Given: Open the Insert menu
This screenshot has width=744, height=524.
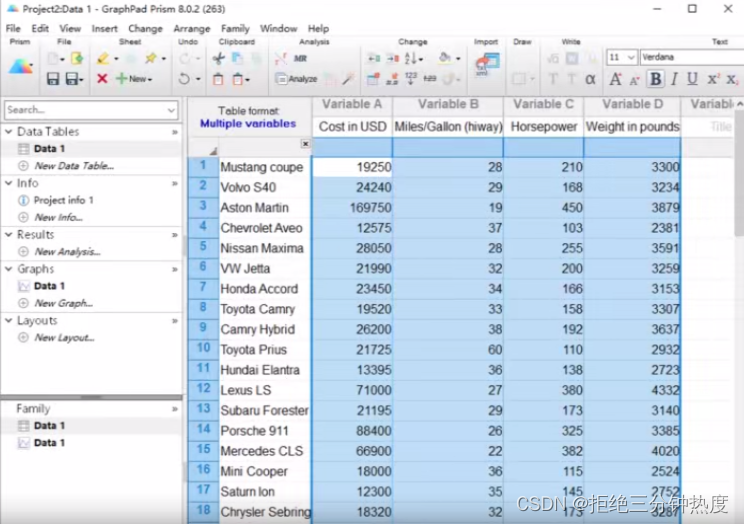Looking at the screenshot, I should (x=104, y=28).
